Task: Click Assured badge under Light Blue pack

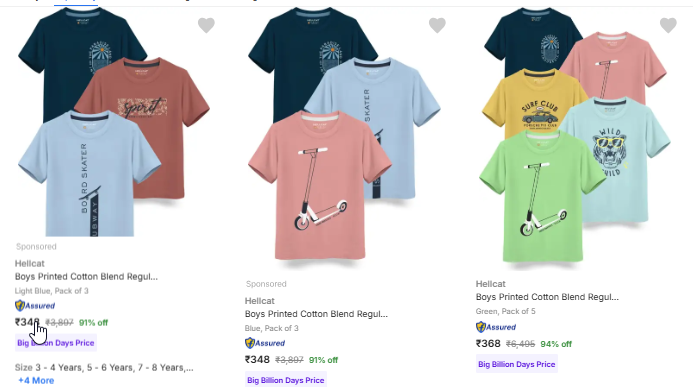Action: [x=35, y=306]
